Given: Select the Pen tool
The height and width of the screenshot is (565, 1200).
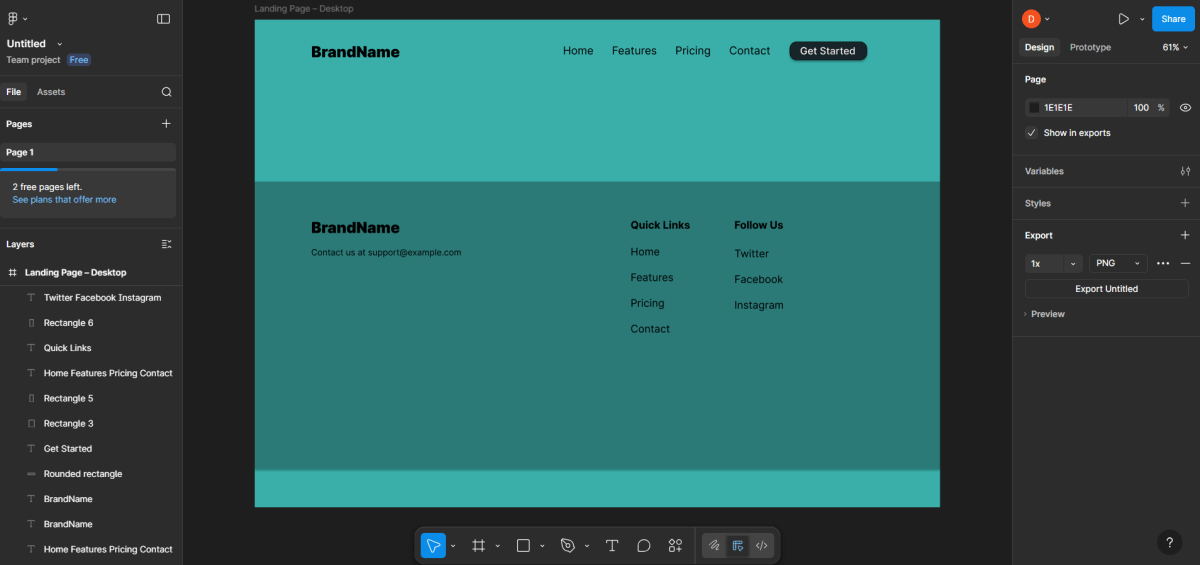Looking at the screenshot, I should pos(568,545).
